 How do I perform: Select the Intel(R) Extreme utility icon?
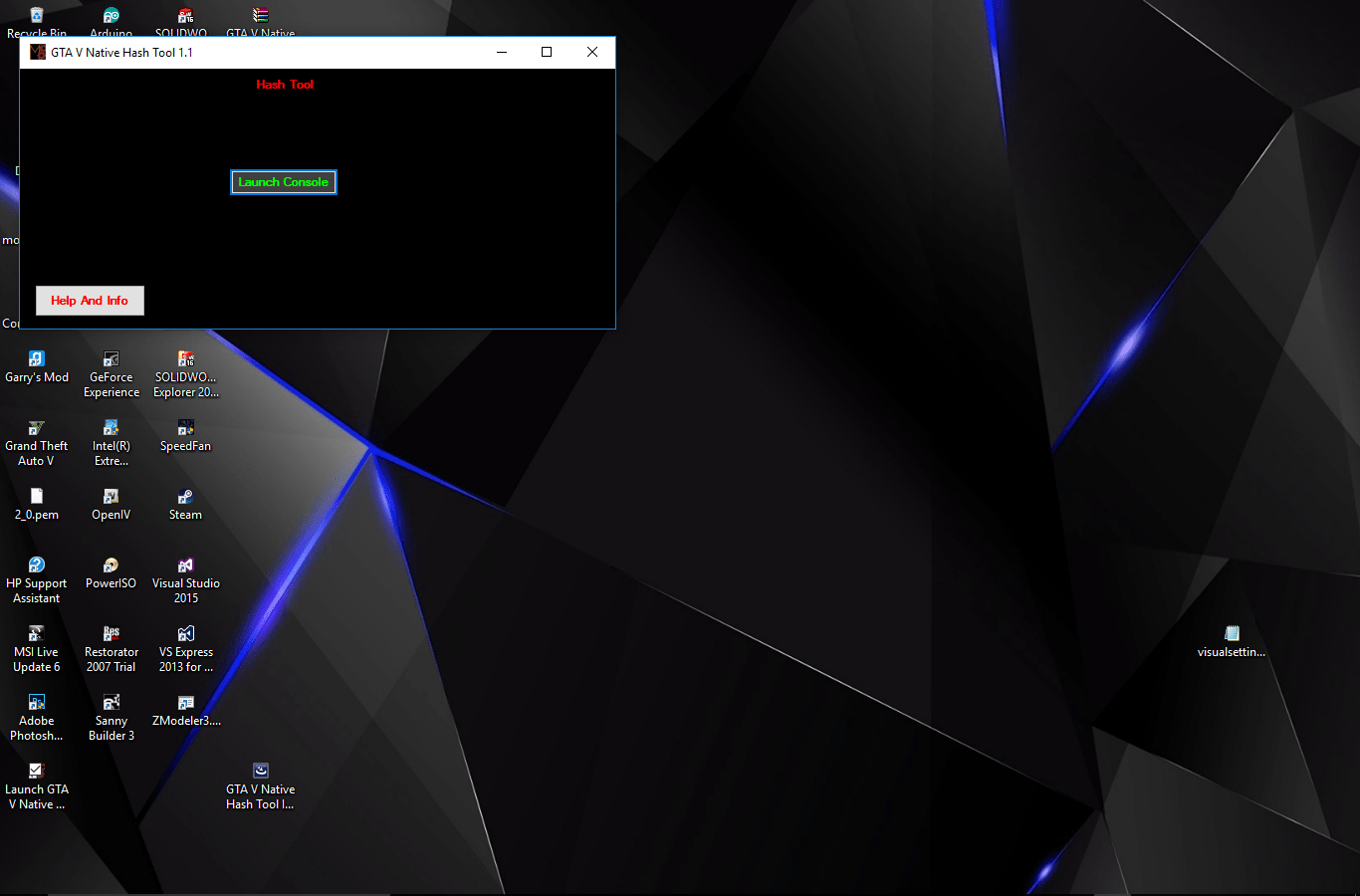pos(112,443)
